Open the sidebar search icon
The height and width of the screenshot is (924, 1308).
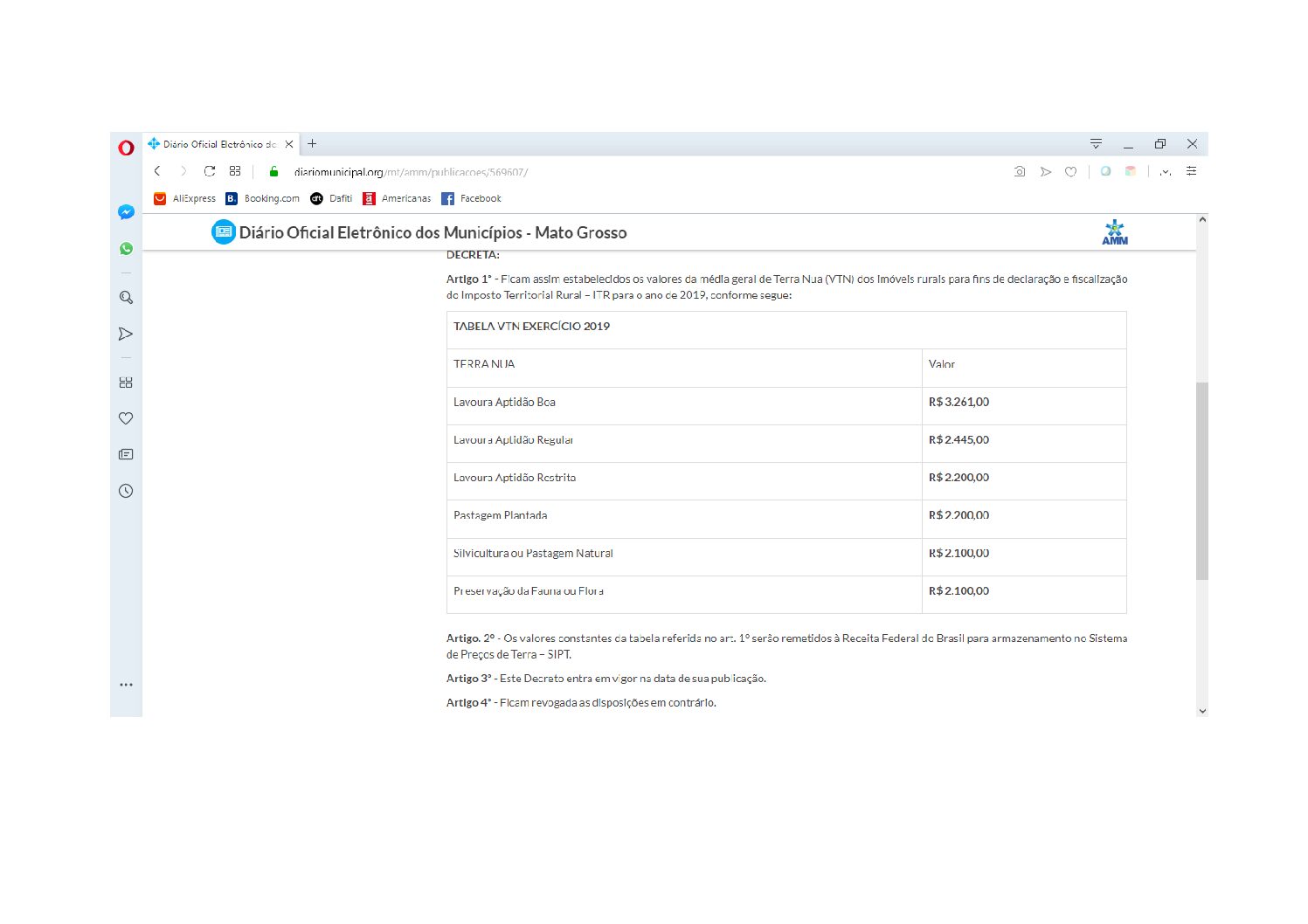click(x=126, y=298)
